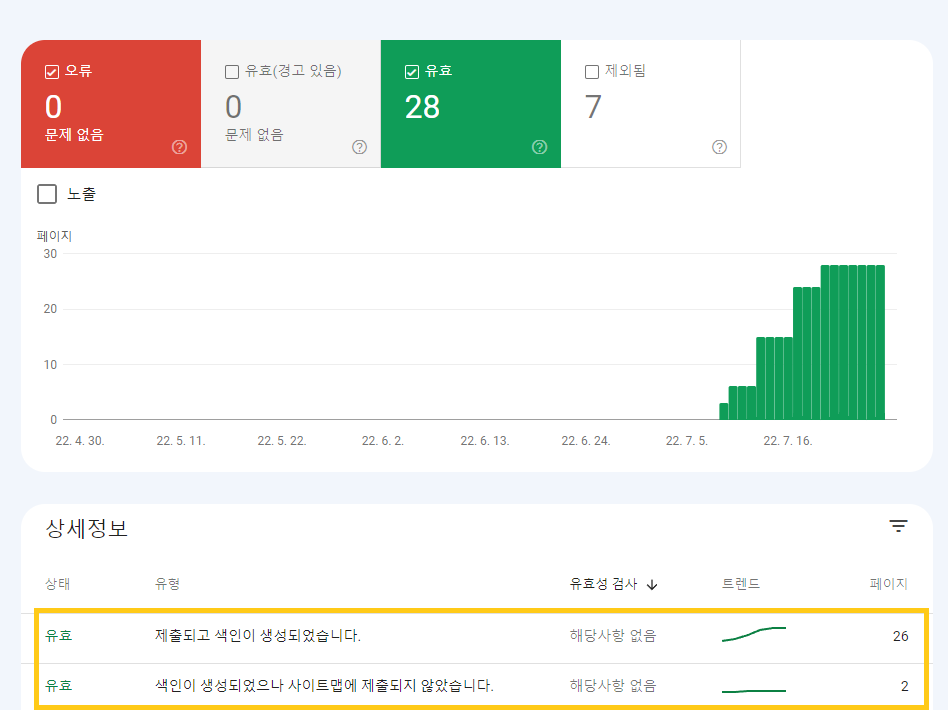Click trend sparkline of the 26-page row
Viewport: 948px width, 710px height.
click(x=754, y=634)
